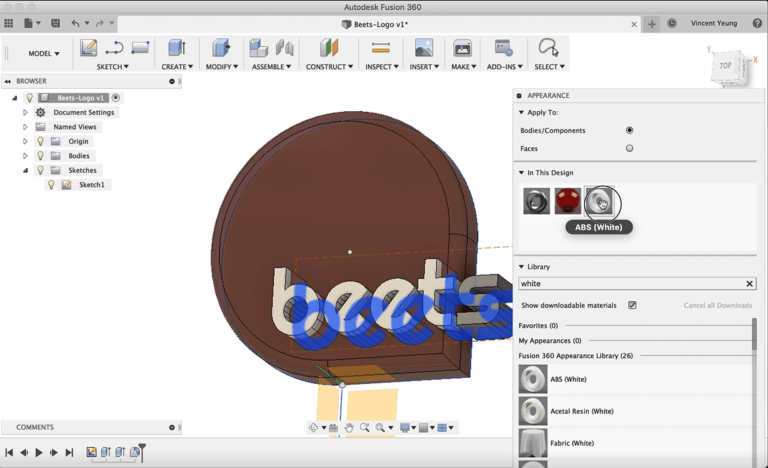The width and height of the screenshot is (768, 468).
Task: Click the New Component assemble icon
Action: (x=258, y=48)
